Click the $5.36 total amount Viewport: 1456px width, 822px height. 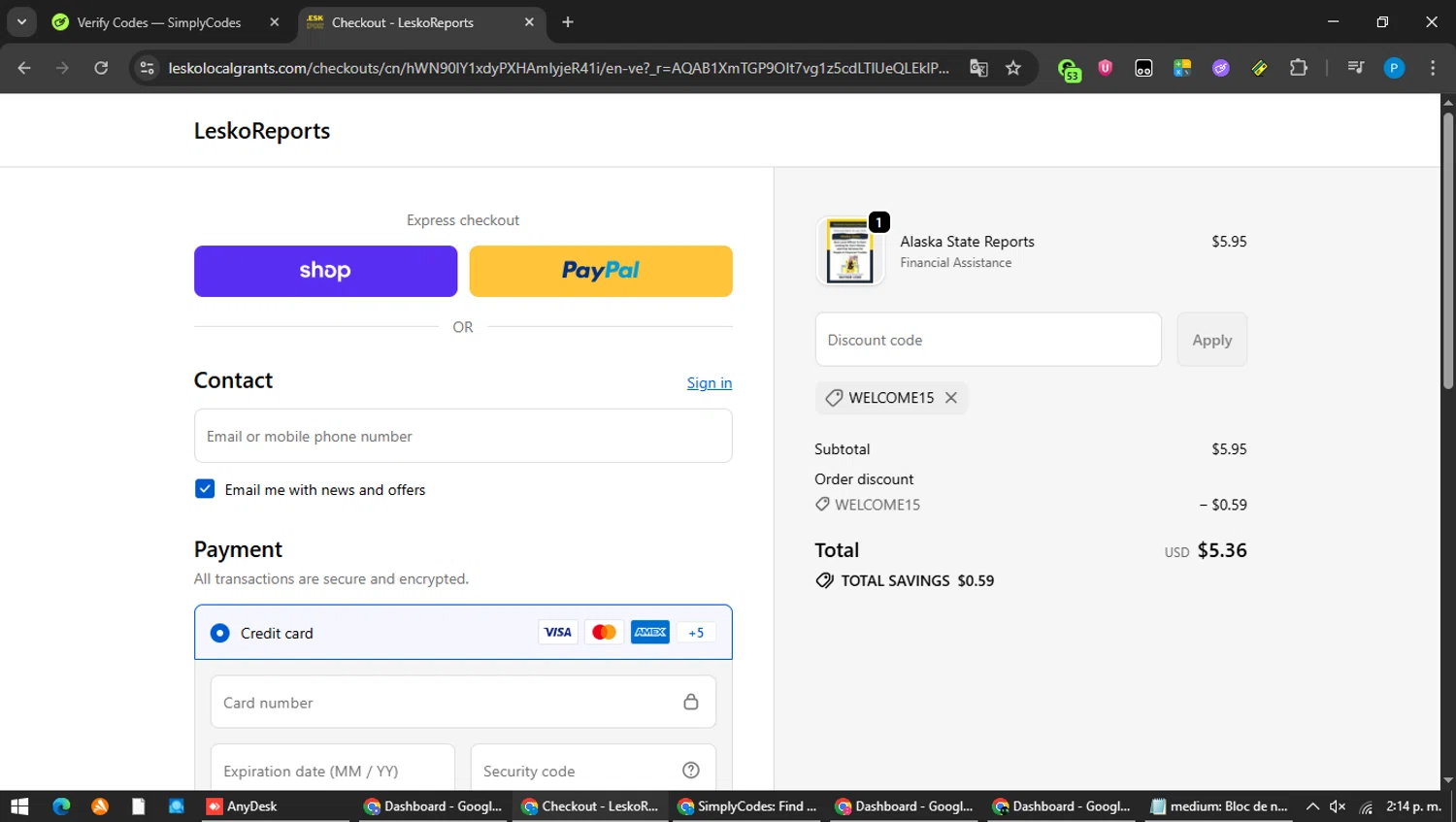pyautogui.click(x=1222, y=550)
